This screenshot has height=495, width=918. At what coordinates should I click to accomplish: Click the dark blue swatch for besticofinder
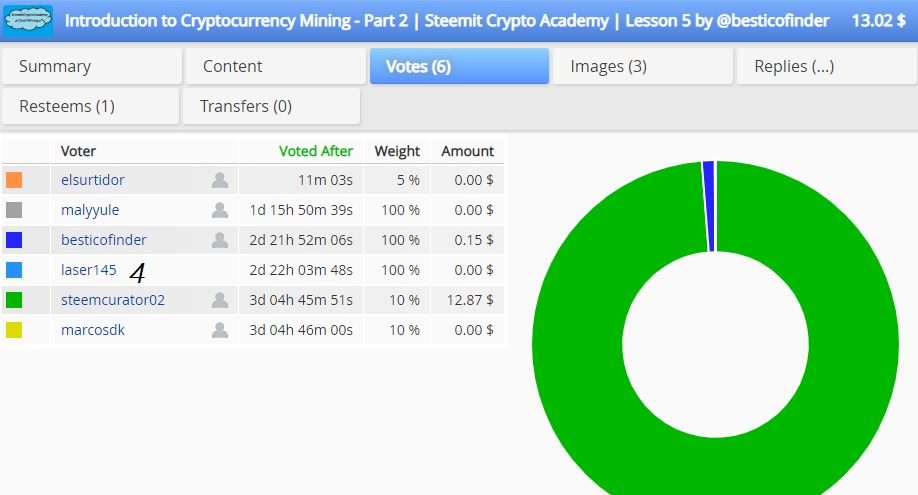click(x=14, y=240)
